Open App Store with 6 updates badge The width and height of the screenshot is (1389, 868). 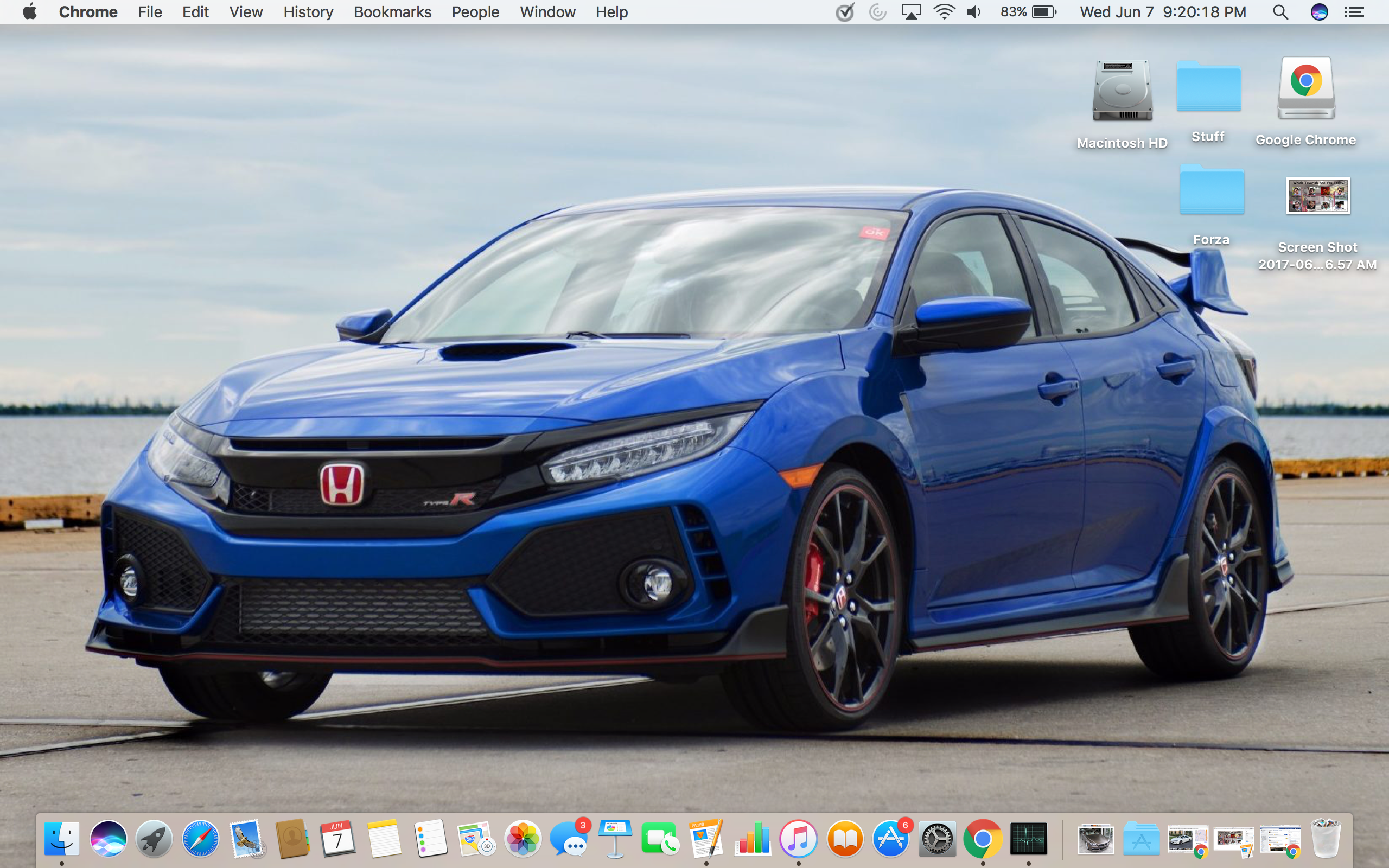click(x=891, y=839)
